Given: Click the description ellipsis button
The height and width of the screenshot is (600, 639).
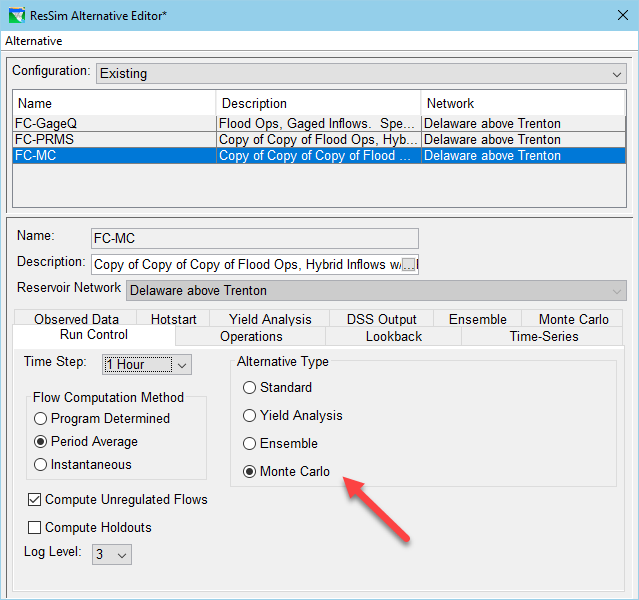Looking at the screenshot, I should [409, 265].
